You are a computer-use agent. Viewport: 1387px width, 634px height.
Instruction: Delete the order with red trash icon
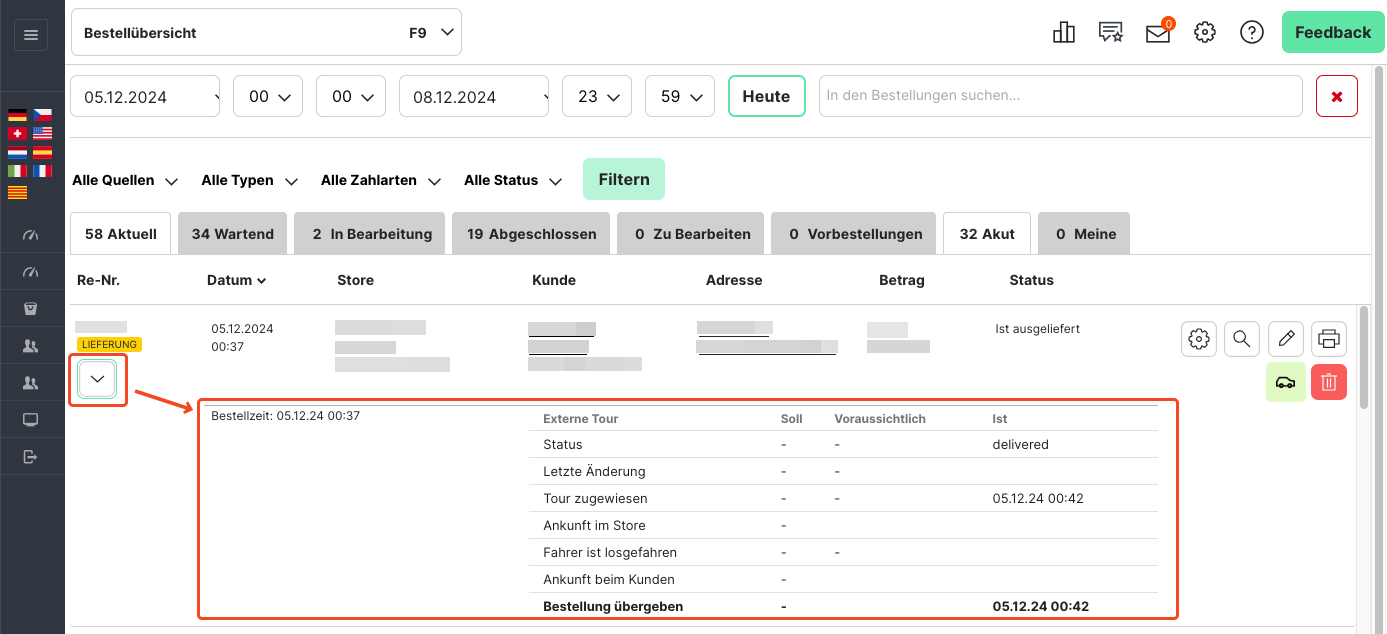tap(1328, 382)
